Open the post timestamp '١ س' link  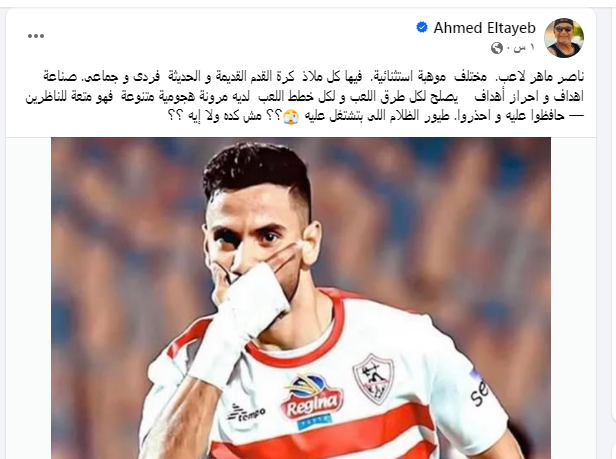(524, 48)
